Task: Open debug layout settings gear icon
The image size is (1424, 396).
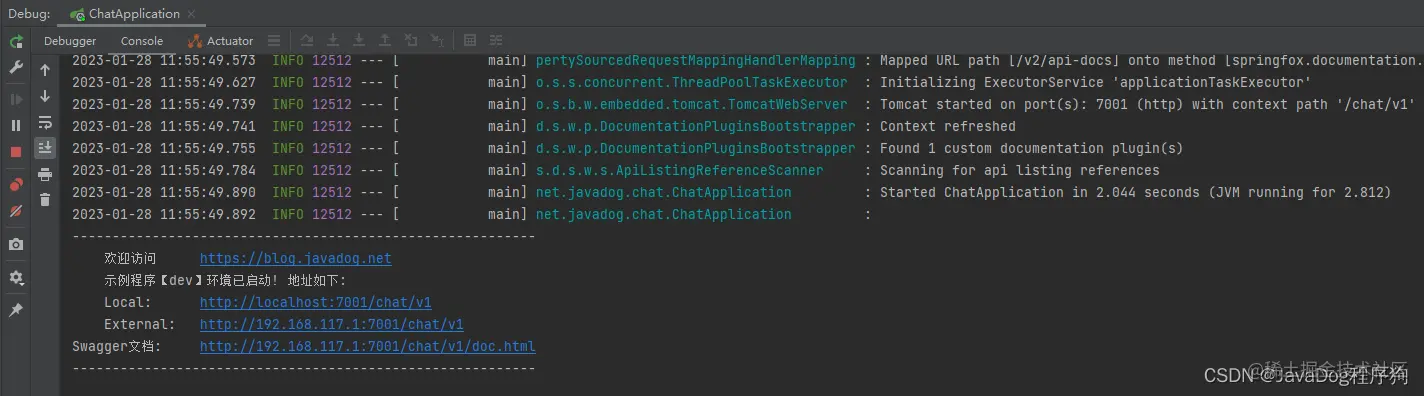Action: coord(16,278)
